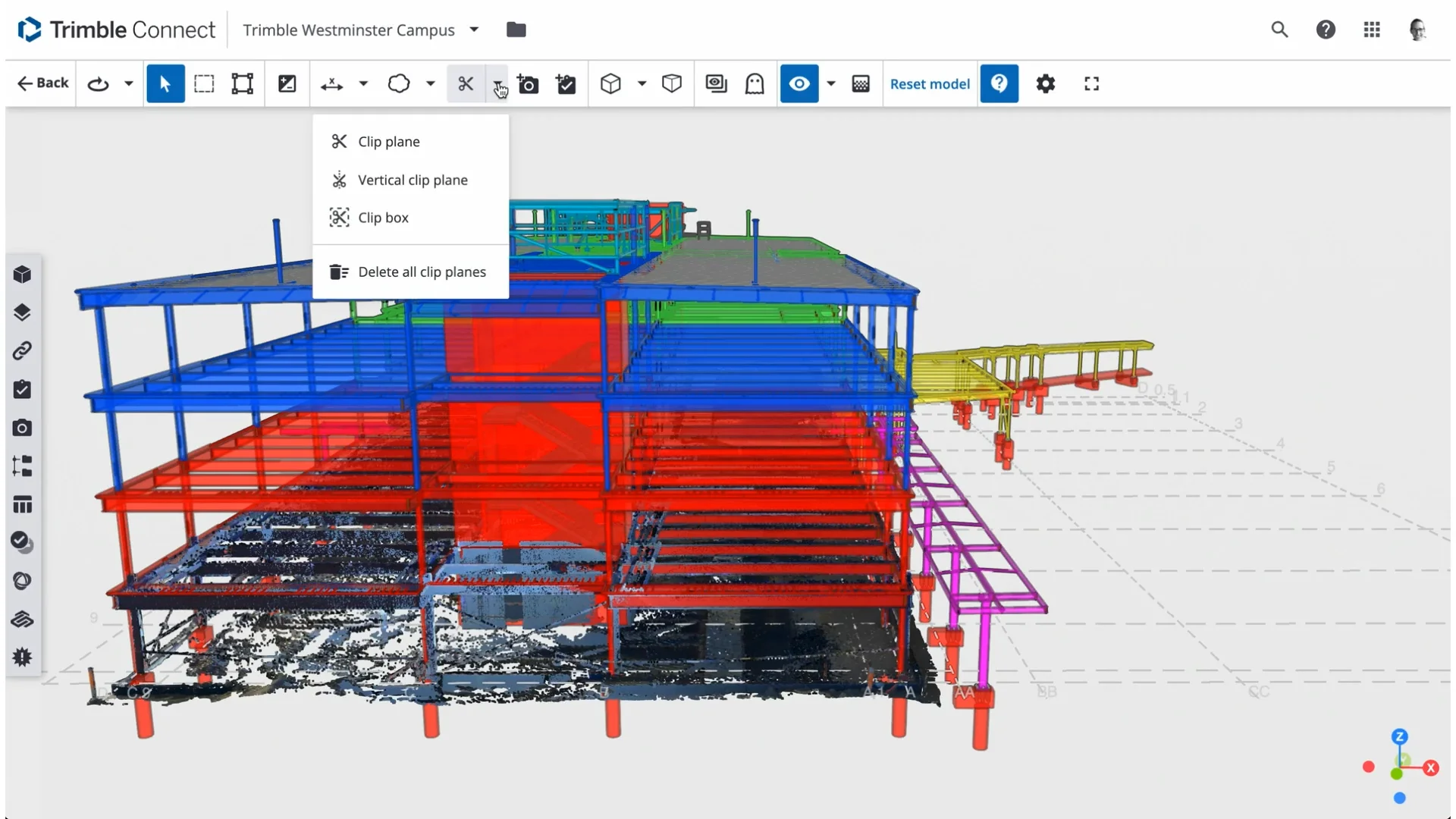The width and height of the screenshot is (1456, 819).
Task: Click the create ToDo clipboard icon
Action: (566, 83)
